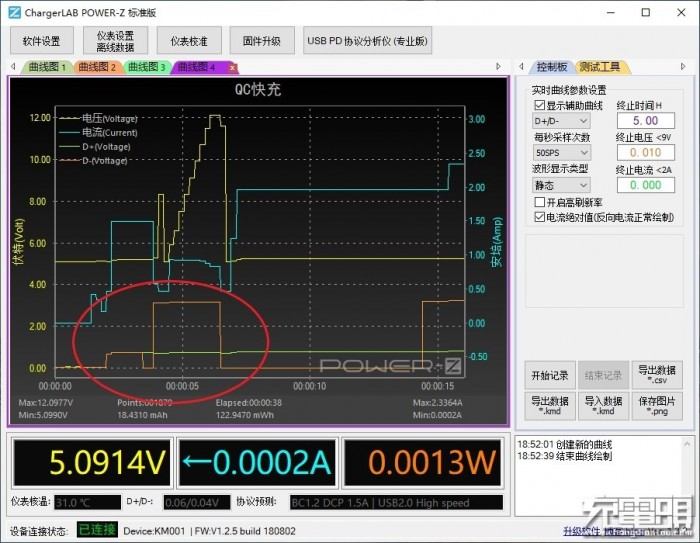Export data as .csv
This screenshot has width=700, height=543.
[657, 375]
